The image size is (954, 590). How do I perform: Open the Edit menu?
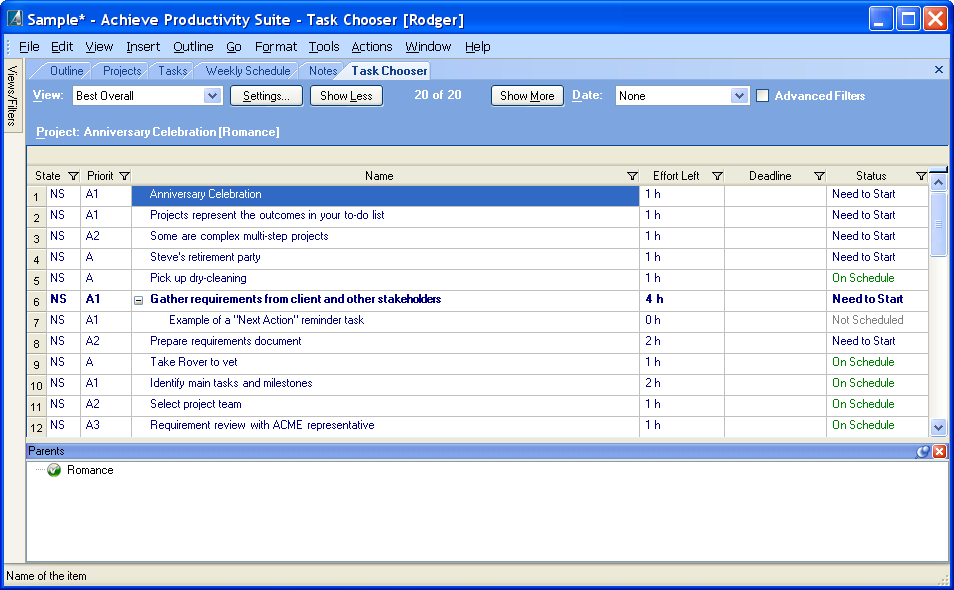tap(62, 47)
